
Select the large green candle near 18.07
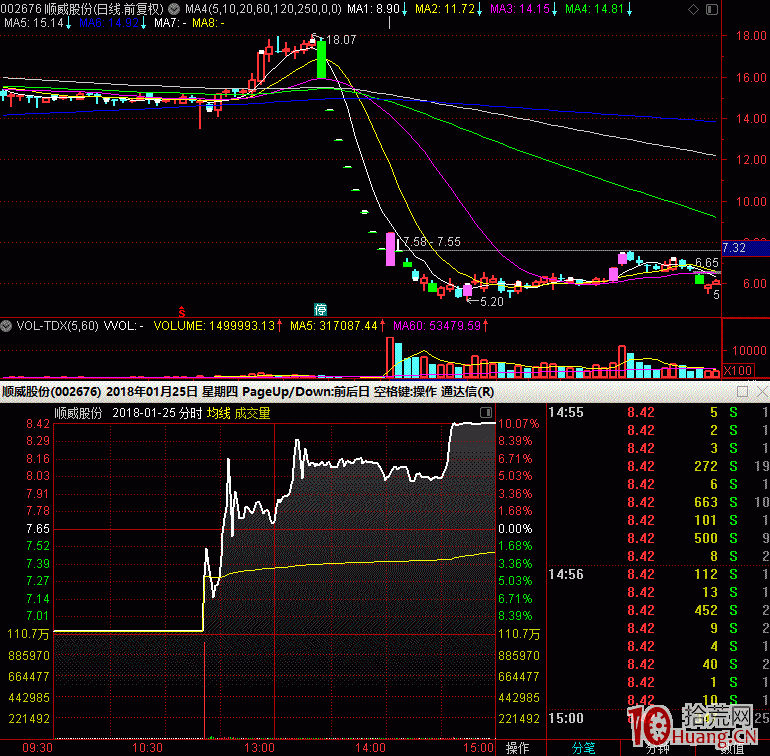click(322, 59)
